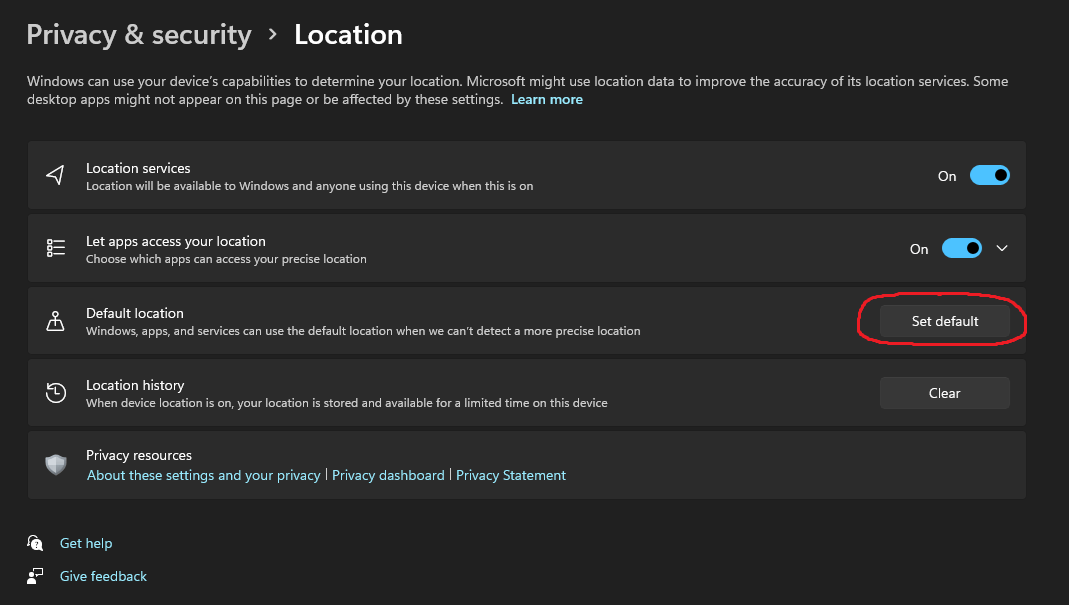Image resolution: width=1069 pixels, height=605 pixels.
Task: Click the Set default button
Action: (x=944, y=321)
